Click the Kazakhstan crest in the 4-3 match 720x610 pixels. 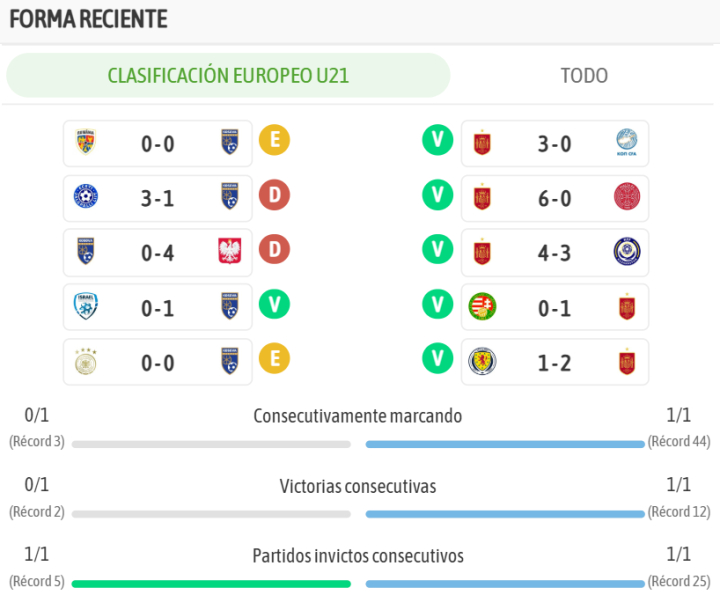pyautogui.click(x=627, y=252)
